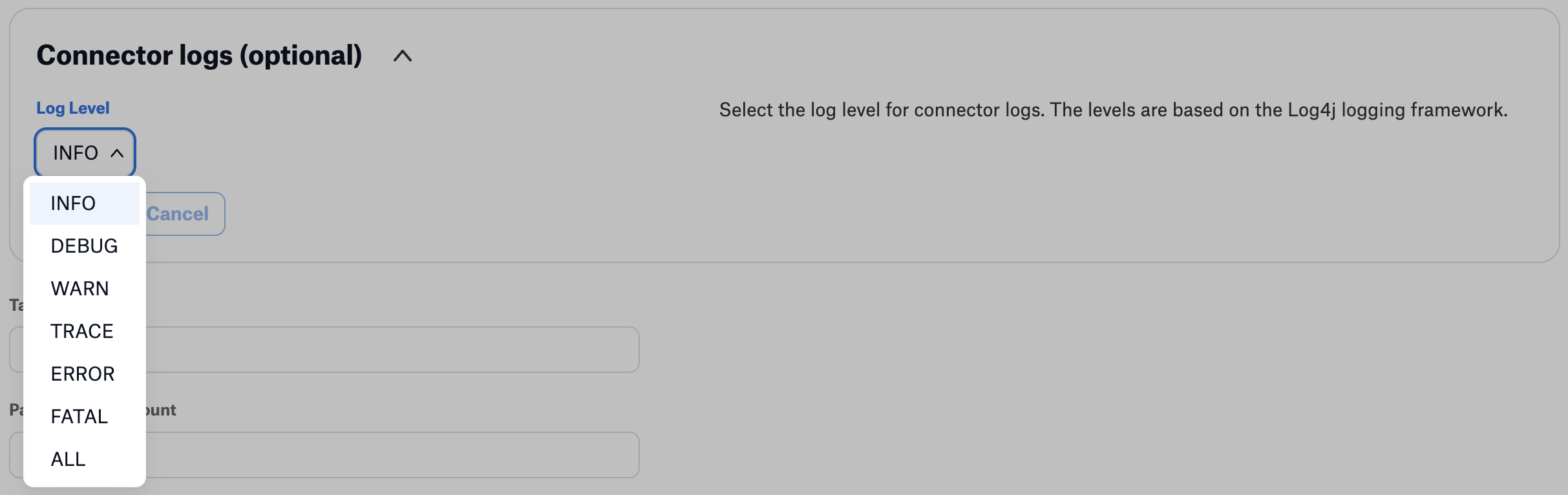Pick the WARN option in the list

pyautogui.click(x=79, y=289)
